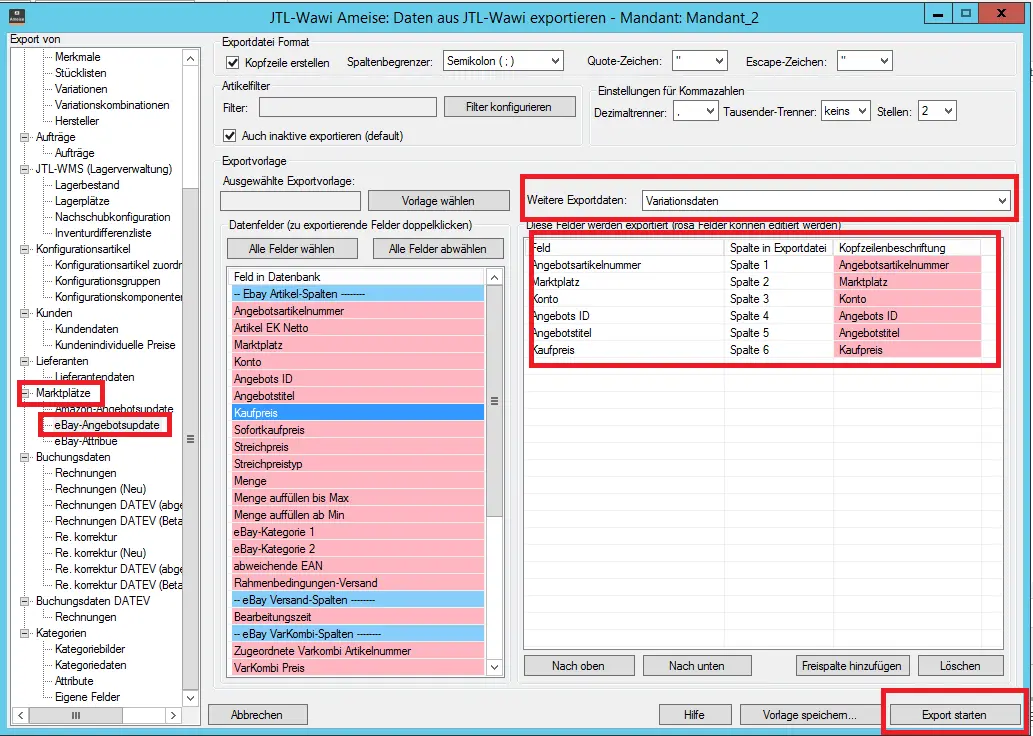Image resolution: width=1033 pixels, height=736 pixels.
Task: Select Konfigurationsgruppen in the tree
Action: (109, 281)
